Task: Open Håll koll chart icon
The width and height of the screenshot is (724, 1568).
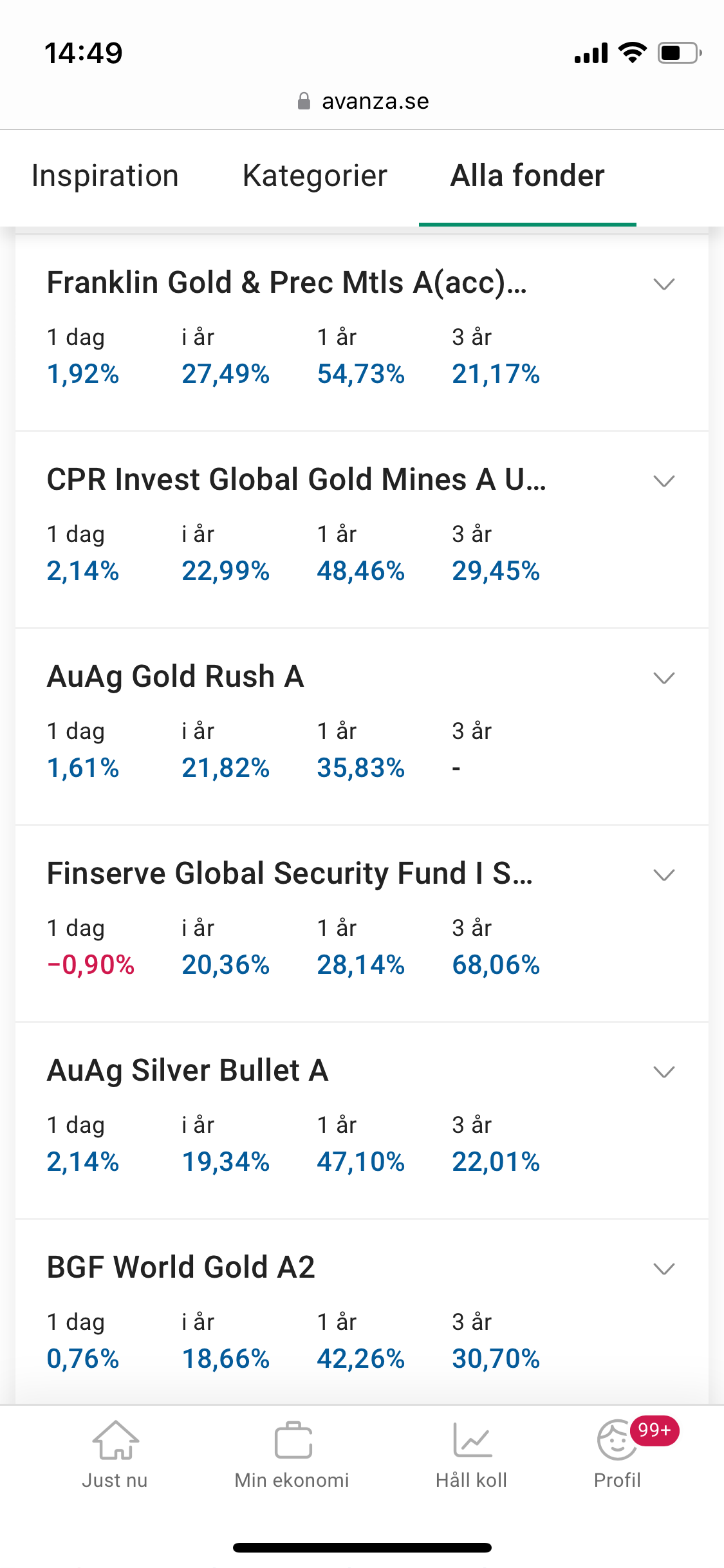Action: click(472, 1441)
